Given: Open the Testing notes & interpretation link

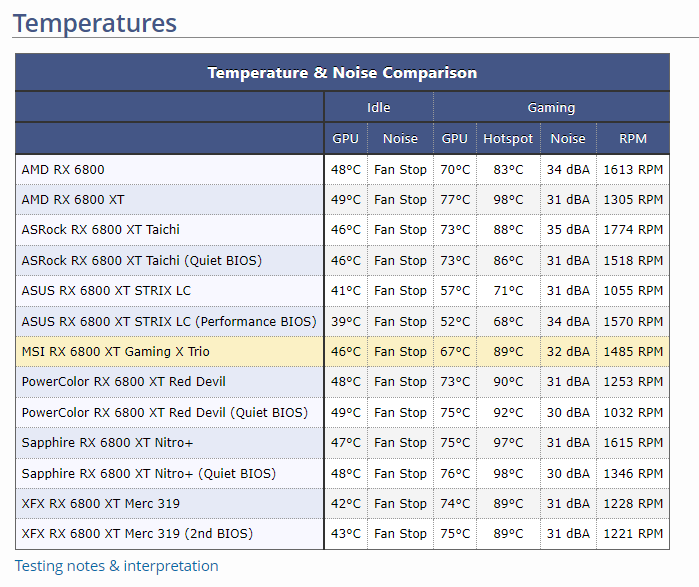Looking at the screenshot, I should click(x=116, y=566).
